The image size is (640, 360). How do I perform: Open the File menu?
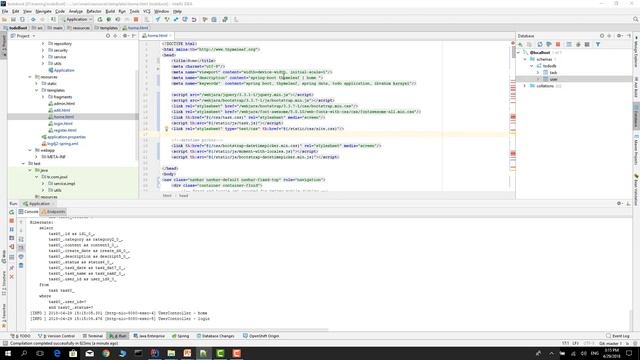tap(5, 11)
